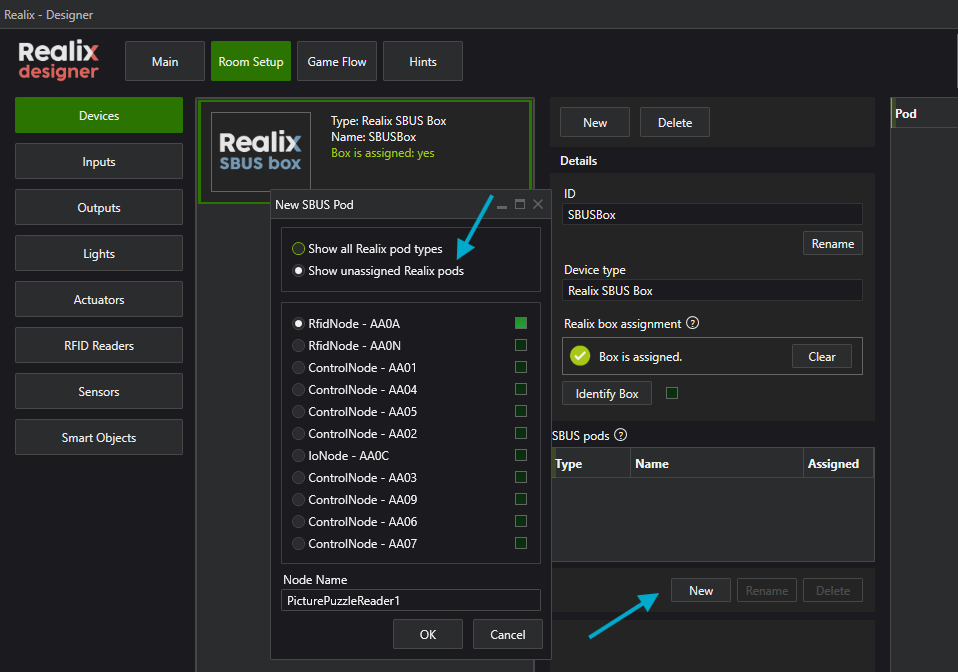
Task: Open the Room Setup tab
Action: tap(251, 61)
